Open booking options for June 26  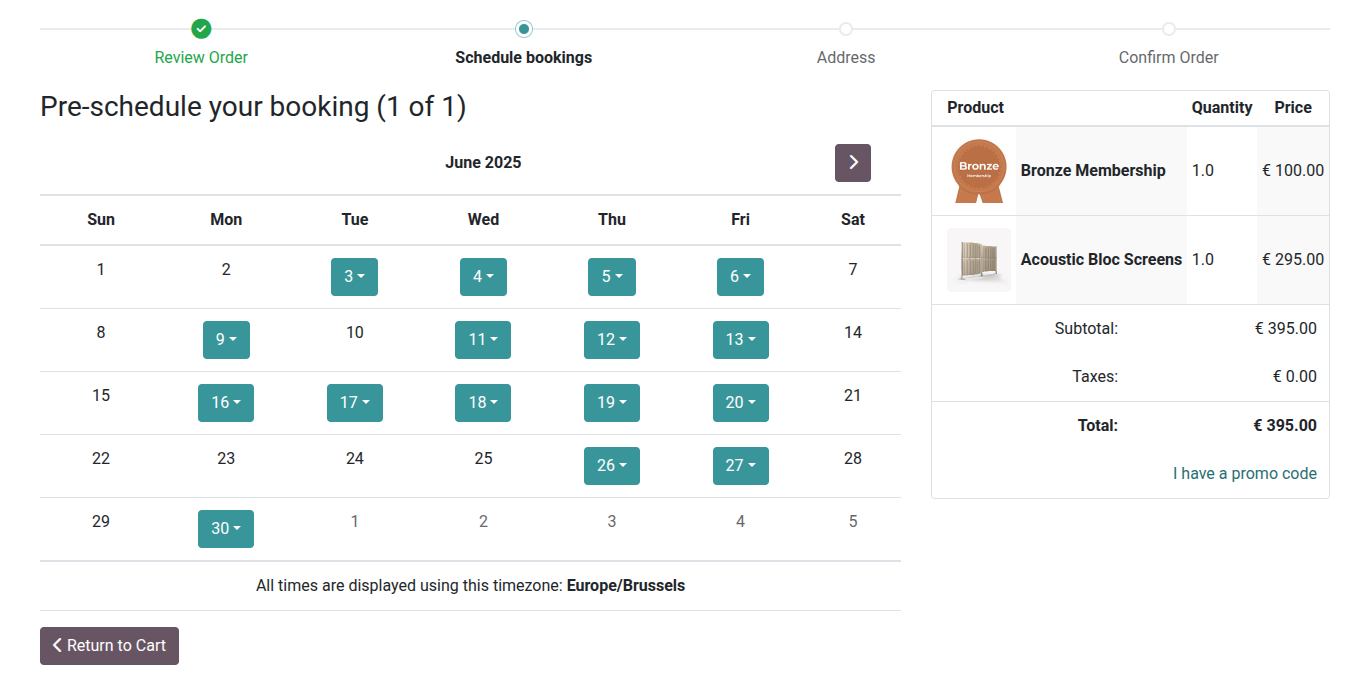611,465
